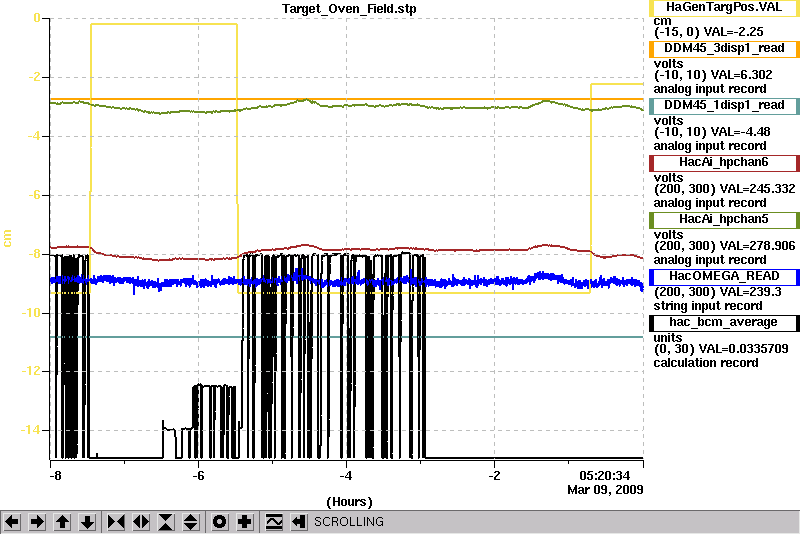This screenshot has width=800, height=534.
Task: Click the VAL=245.332 readout
Action: [x=757, y=189]
